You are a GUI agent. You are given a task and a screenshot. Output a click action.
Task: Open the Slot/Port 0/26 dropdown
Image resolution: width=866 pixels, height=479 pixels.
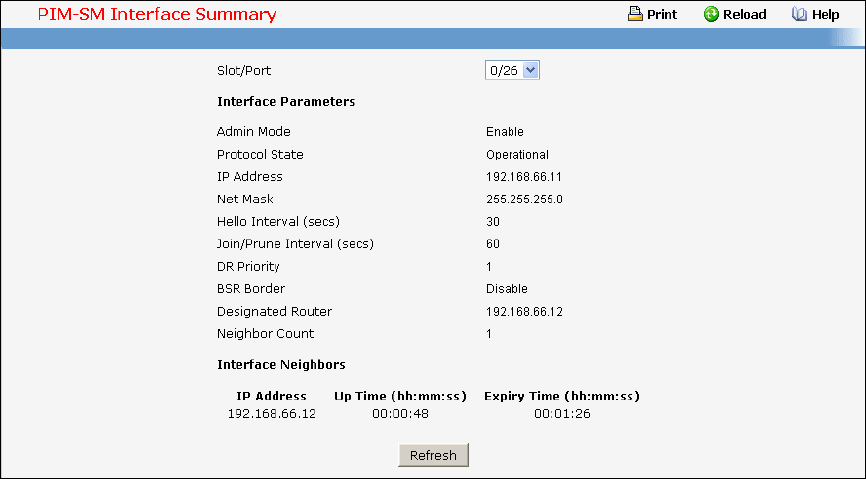coord(512,70)
